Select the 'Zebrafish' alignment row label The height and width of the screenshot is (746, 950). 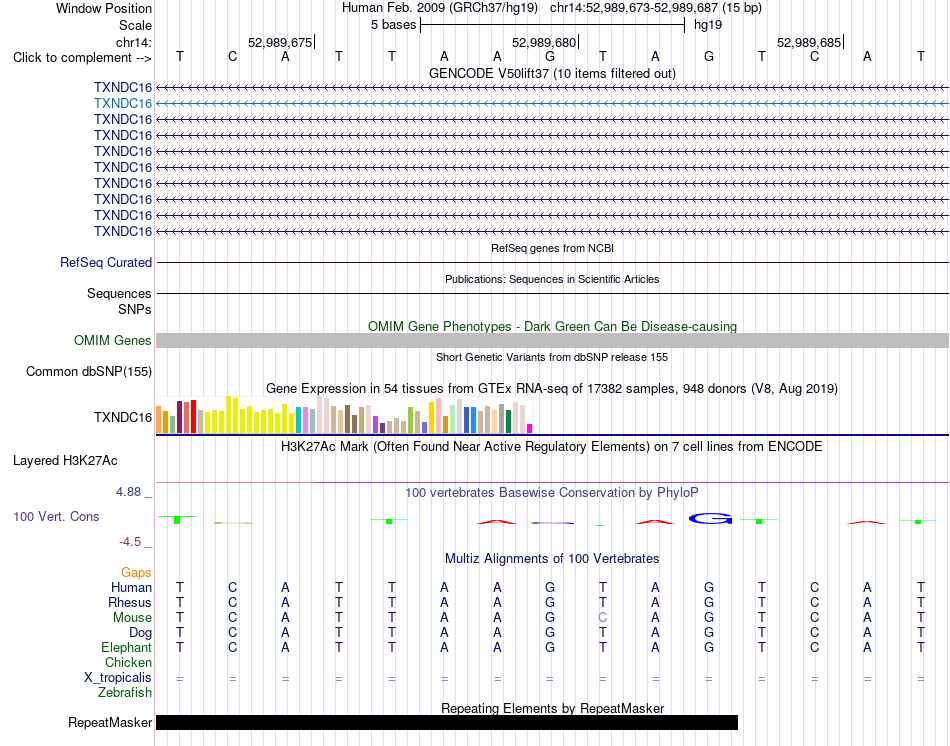click(125, 692)
